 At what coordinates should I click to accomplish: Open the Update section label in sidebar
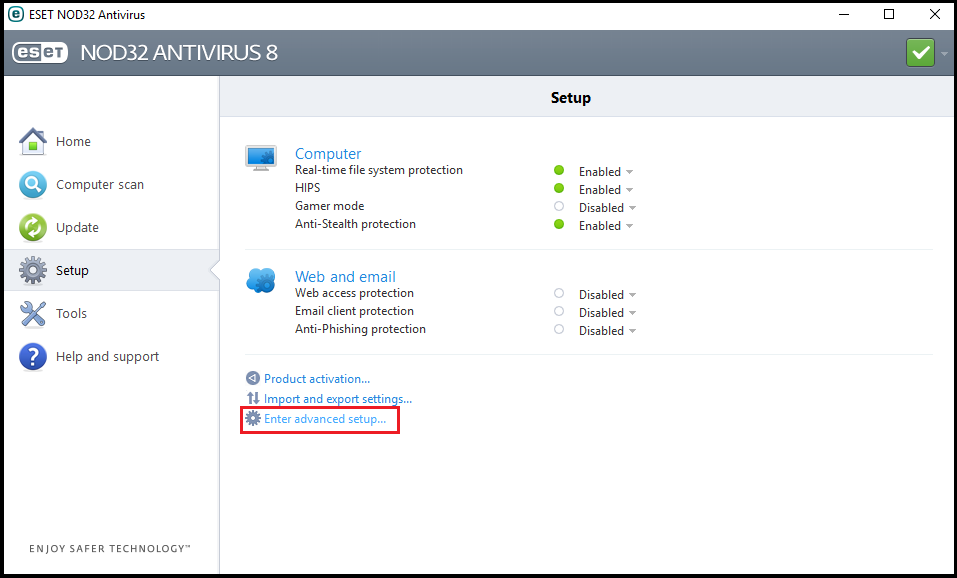77,228
